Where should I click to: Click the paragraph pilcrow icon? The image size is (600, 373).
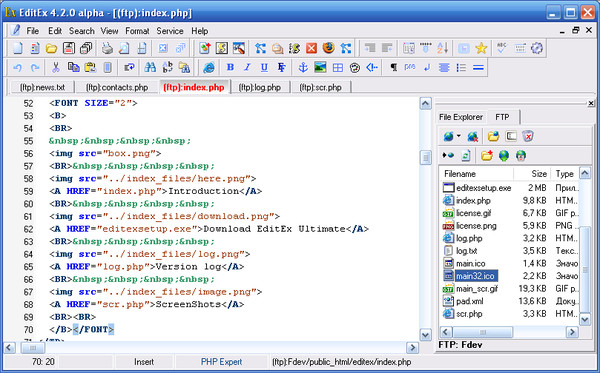pyautogui.click(x=393, y=68)
